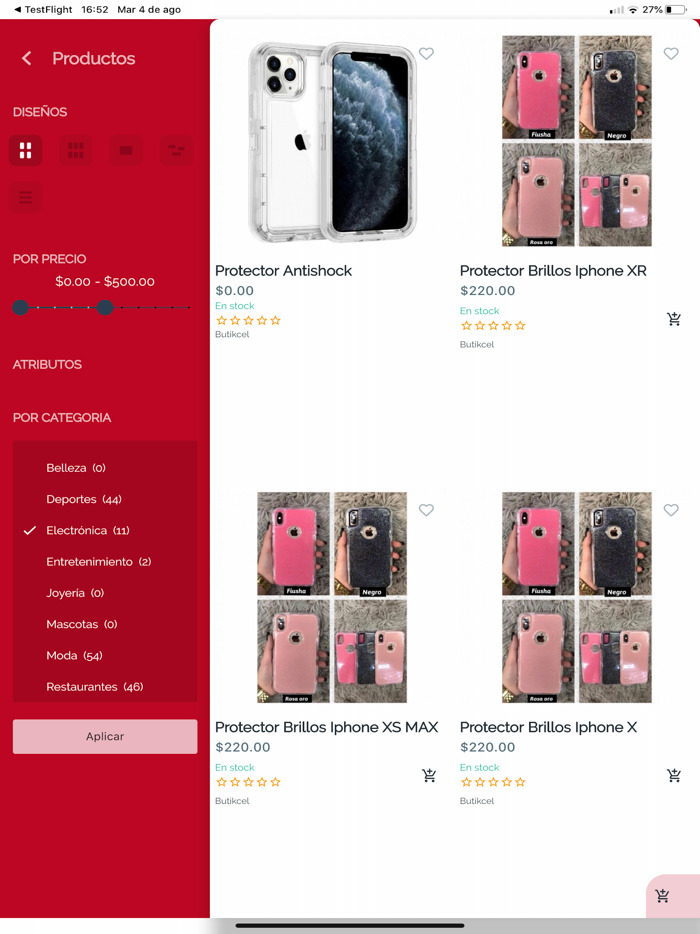Add Protector Brillos Iphone XR to cart

[x=674, y=319]
